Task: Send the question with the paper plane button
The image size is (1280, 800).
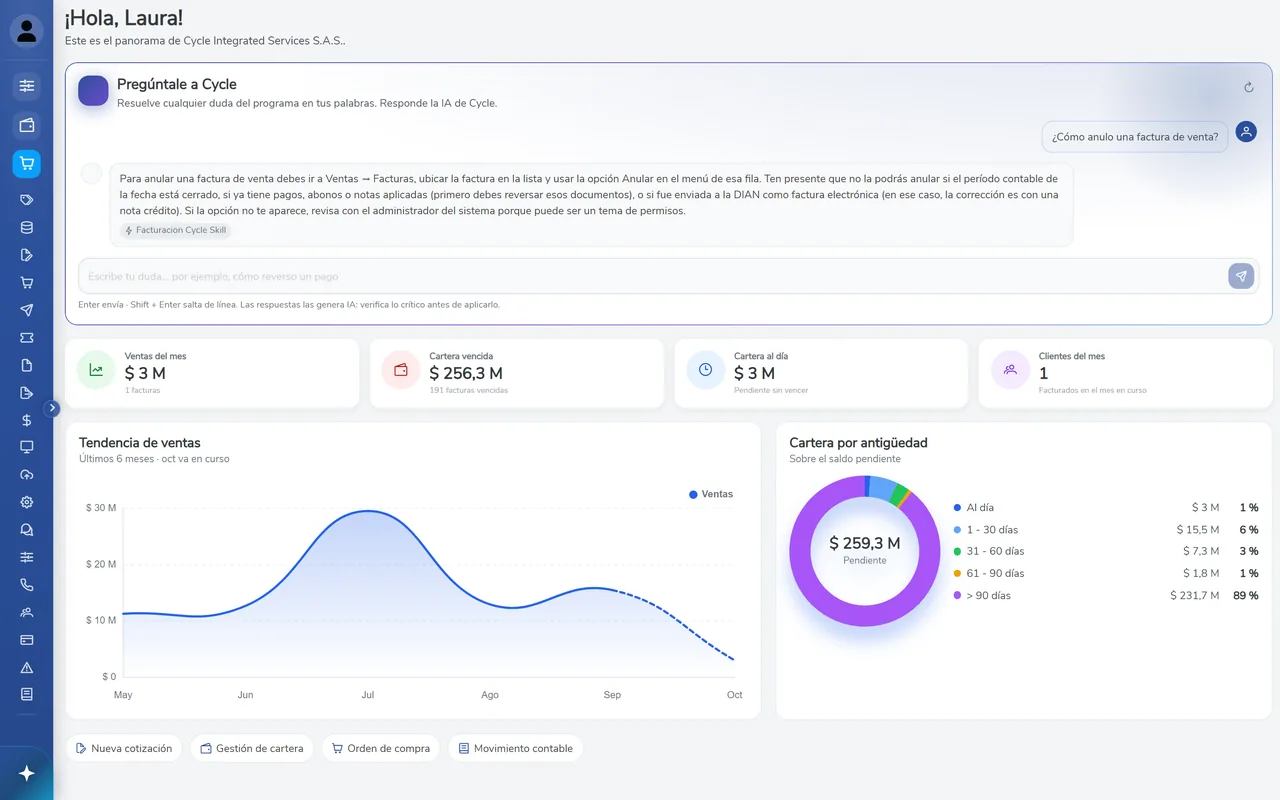Action: point(1241,276)
